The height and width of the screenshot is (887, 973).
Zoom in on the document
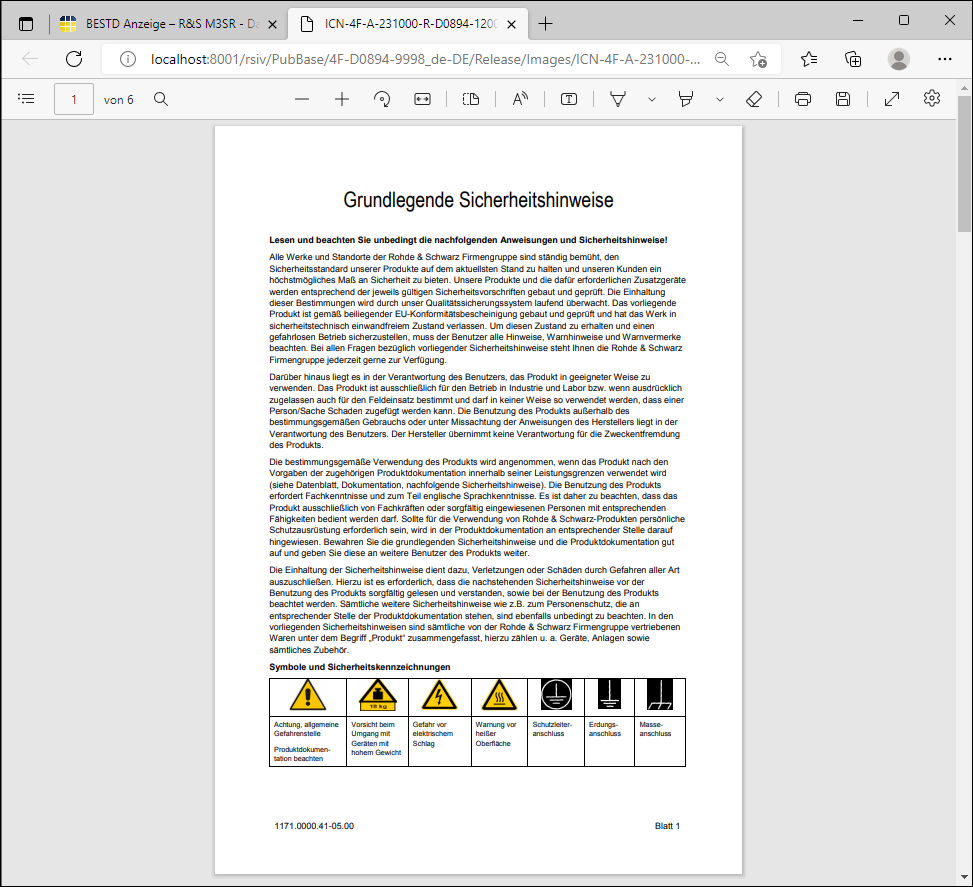pos(341,98)
